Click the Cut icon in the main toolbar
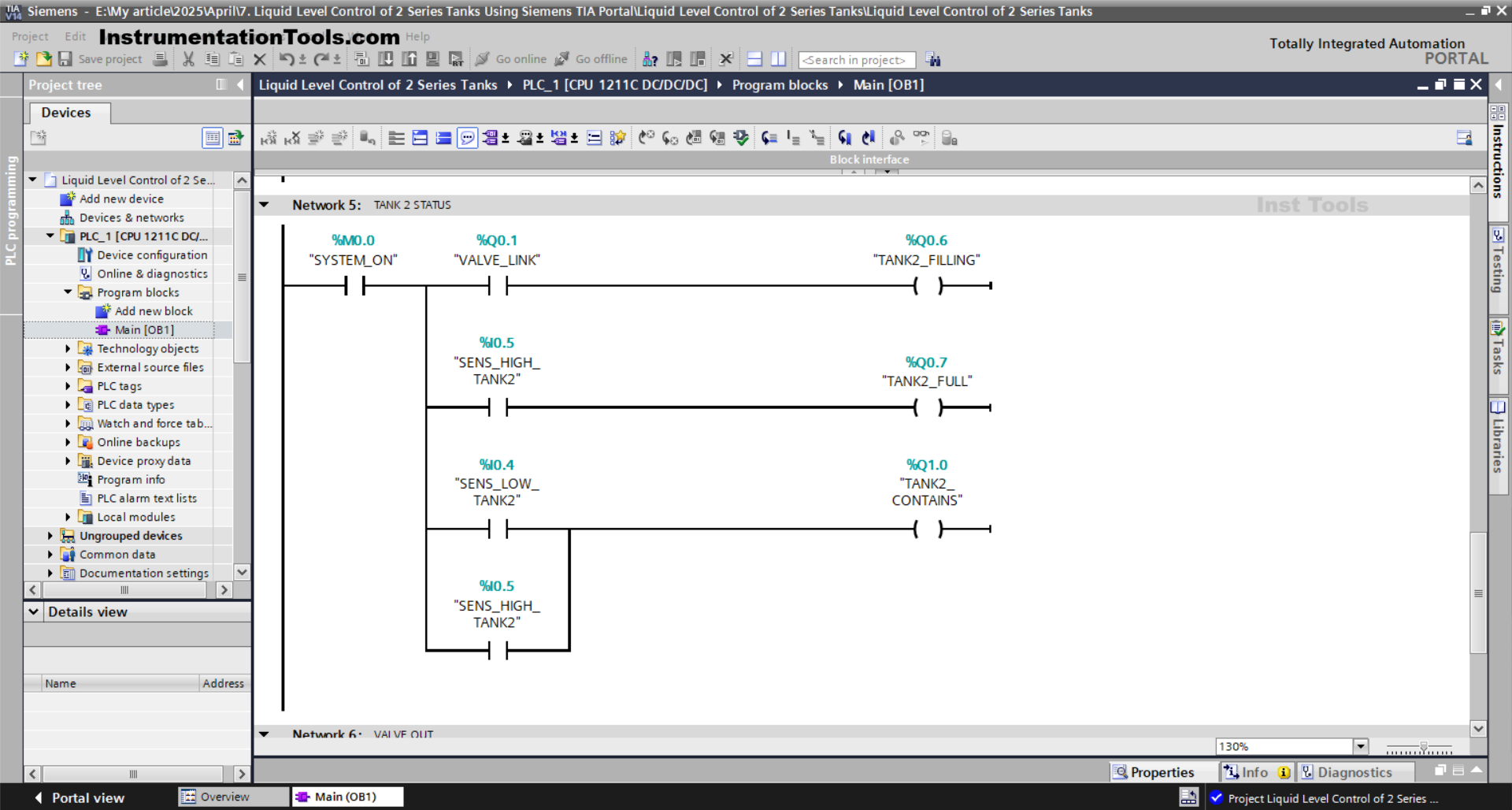This screenshot has height=810, width=1512. (x=187, y=59)
